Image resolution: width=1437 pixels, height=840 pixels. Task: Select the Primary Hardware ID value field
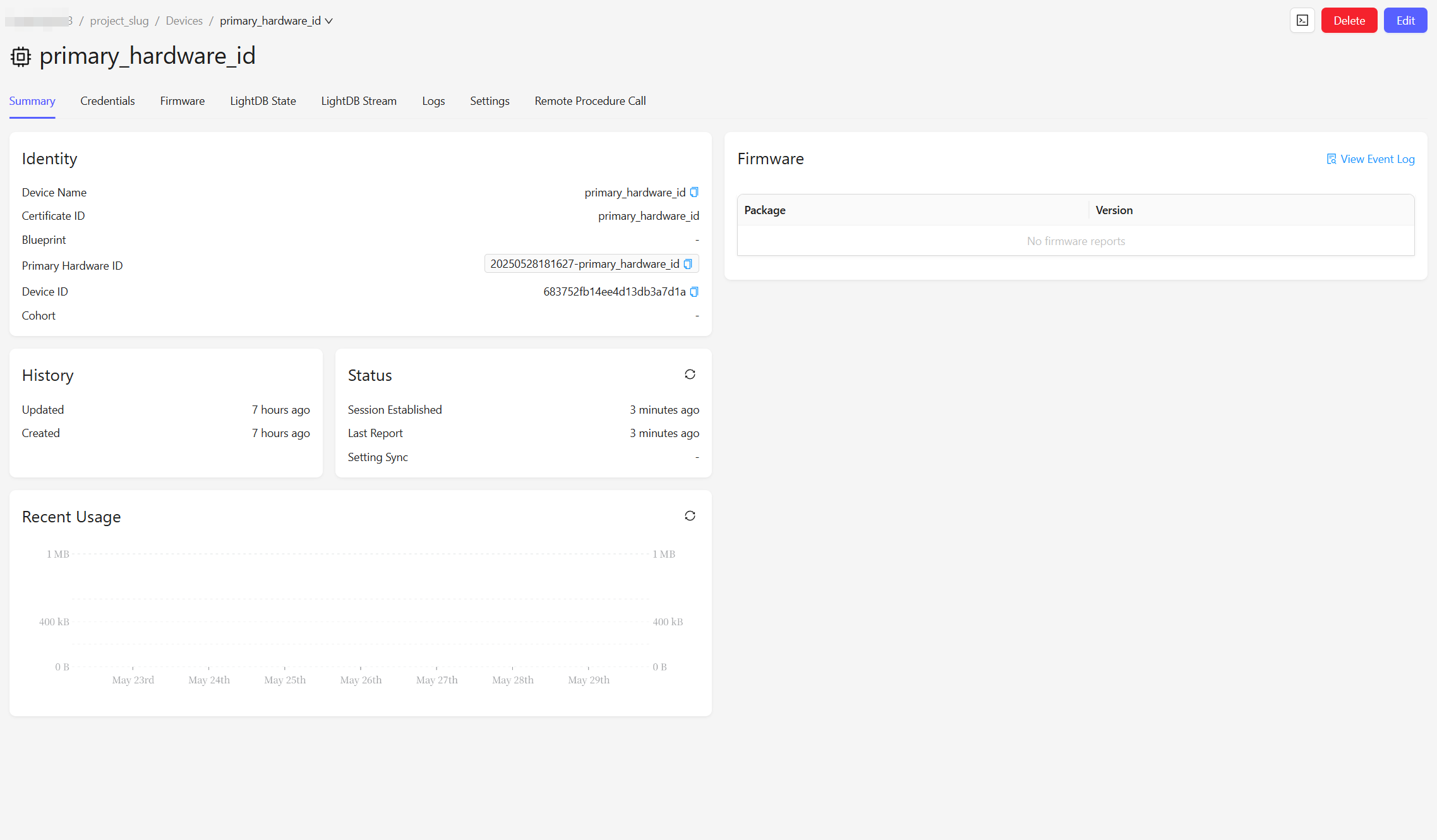pos(591,264)
